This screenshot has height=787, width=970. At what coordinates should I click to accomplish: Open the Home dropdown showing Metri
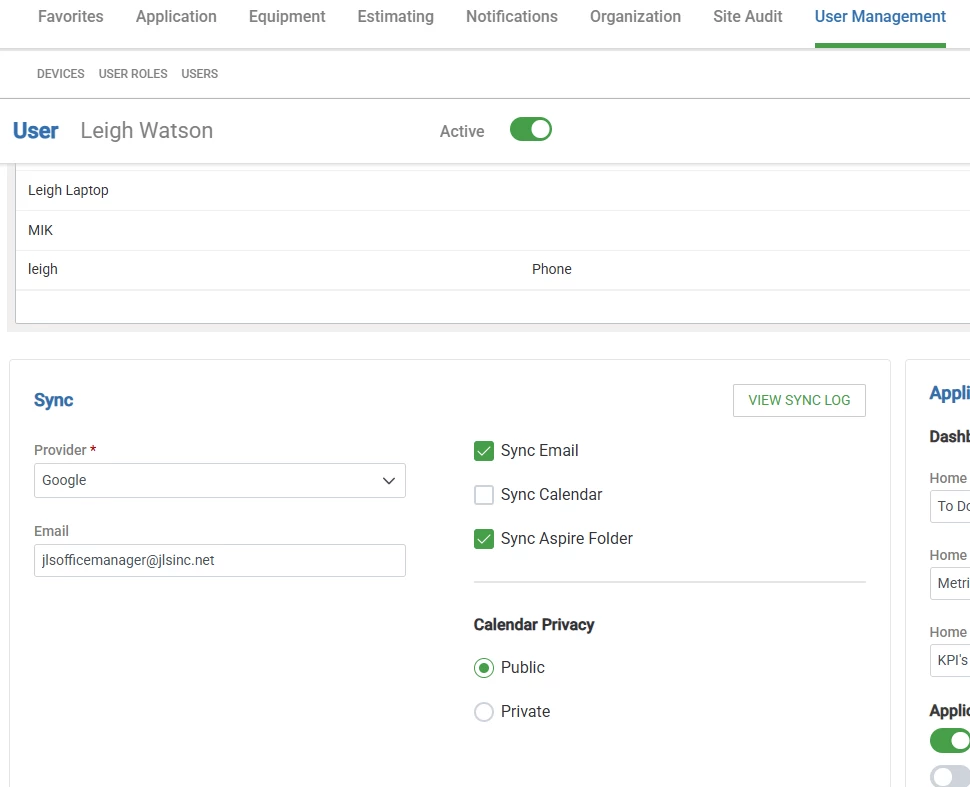click(x=950, y=583)
